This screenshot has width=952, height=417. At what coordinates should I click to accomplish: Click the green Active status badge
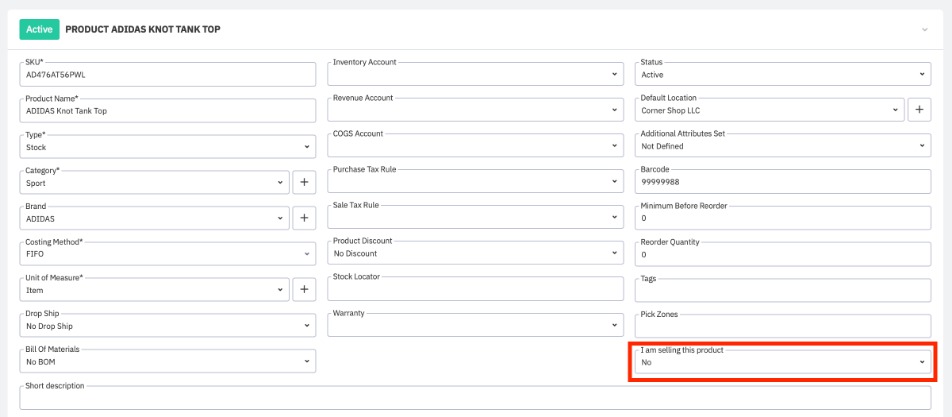(39, 29)
